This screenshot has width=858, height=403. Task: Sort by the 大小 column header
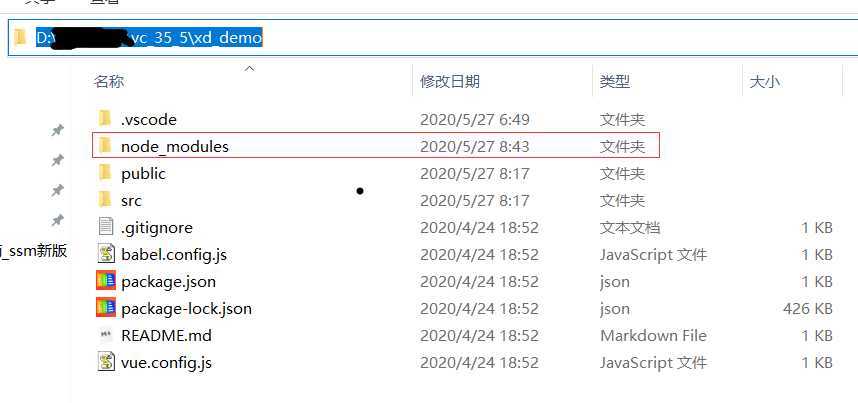(x=764, y=82)
